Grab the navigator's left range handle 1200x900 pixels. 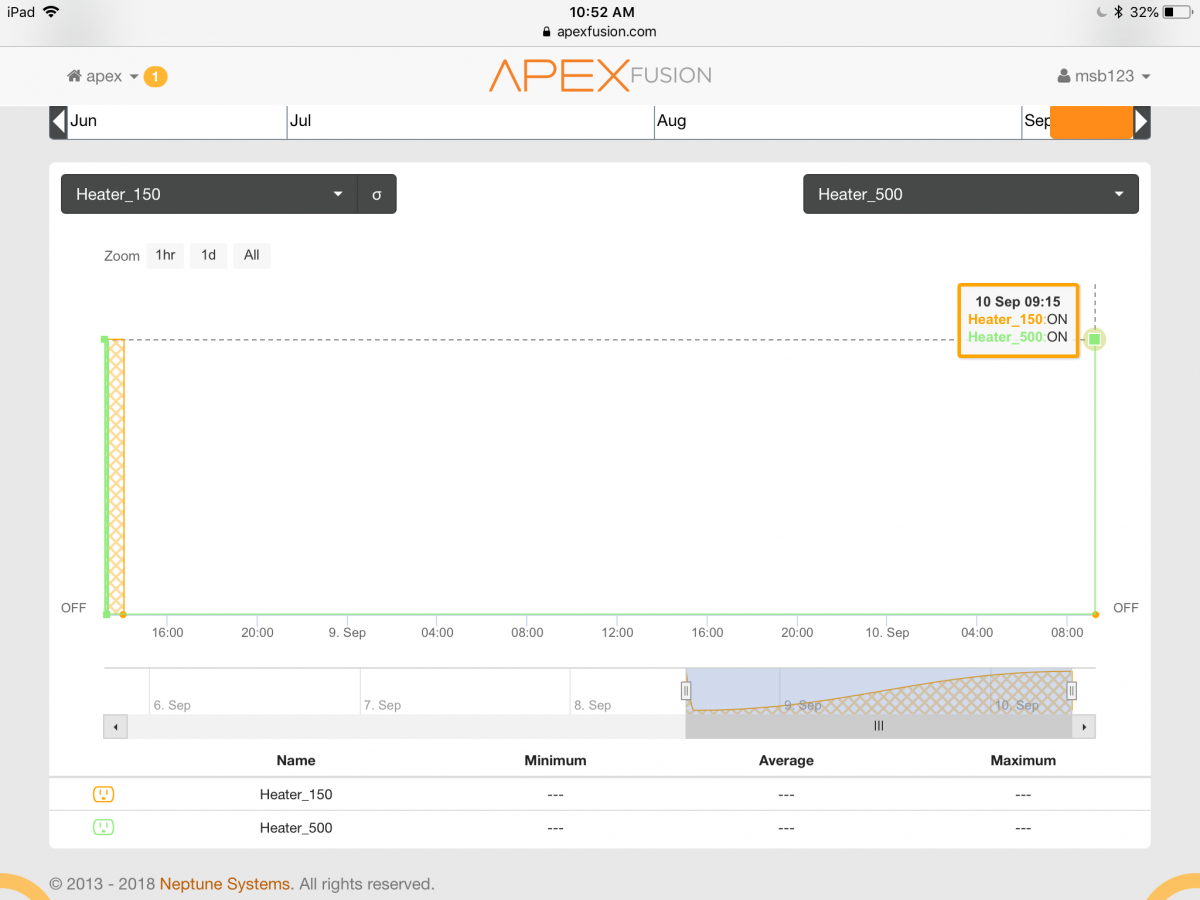[686, 690]
